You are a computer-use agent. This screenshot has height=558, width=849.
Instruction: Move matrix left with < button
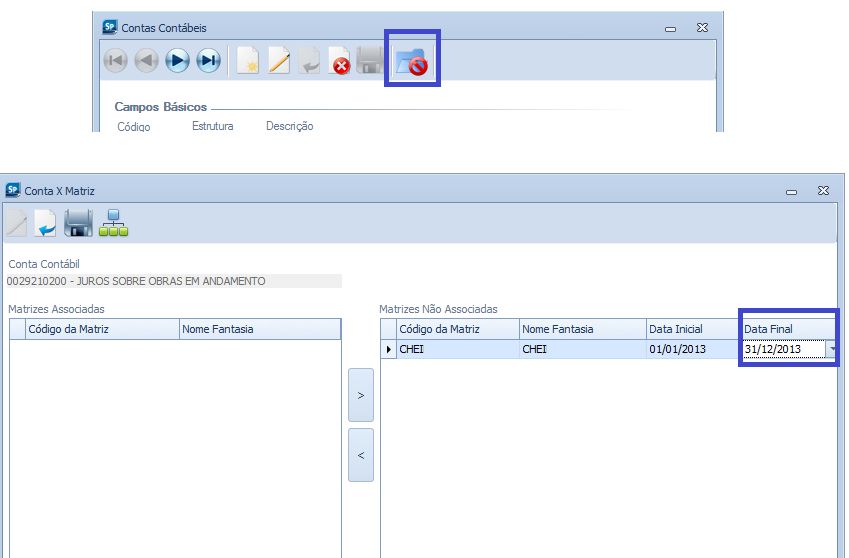361,455
